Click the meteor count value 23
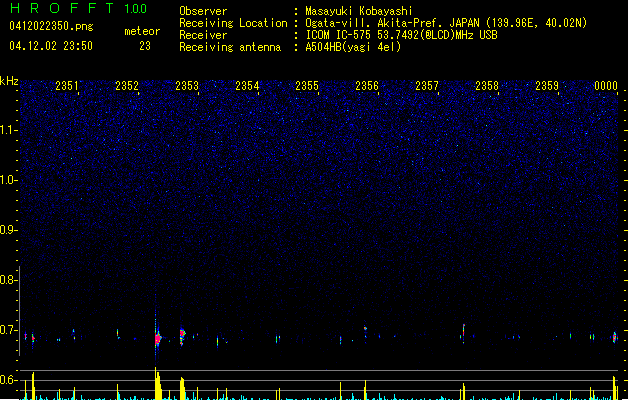 [x=145, y=46]
